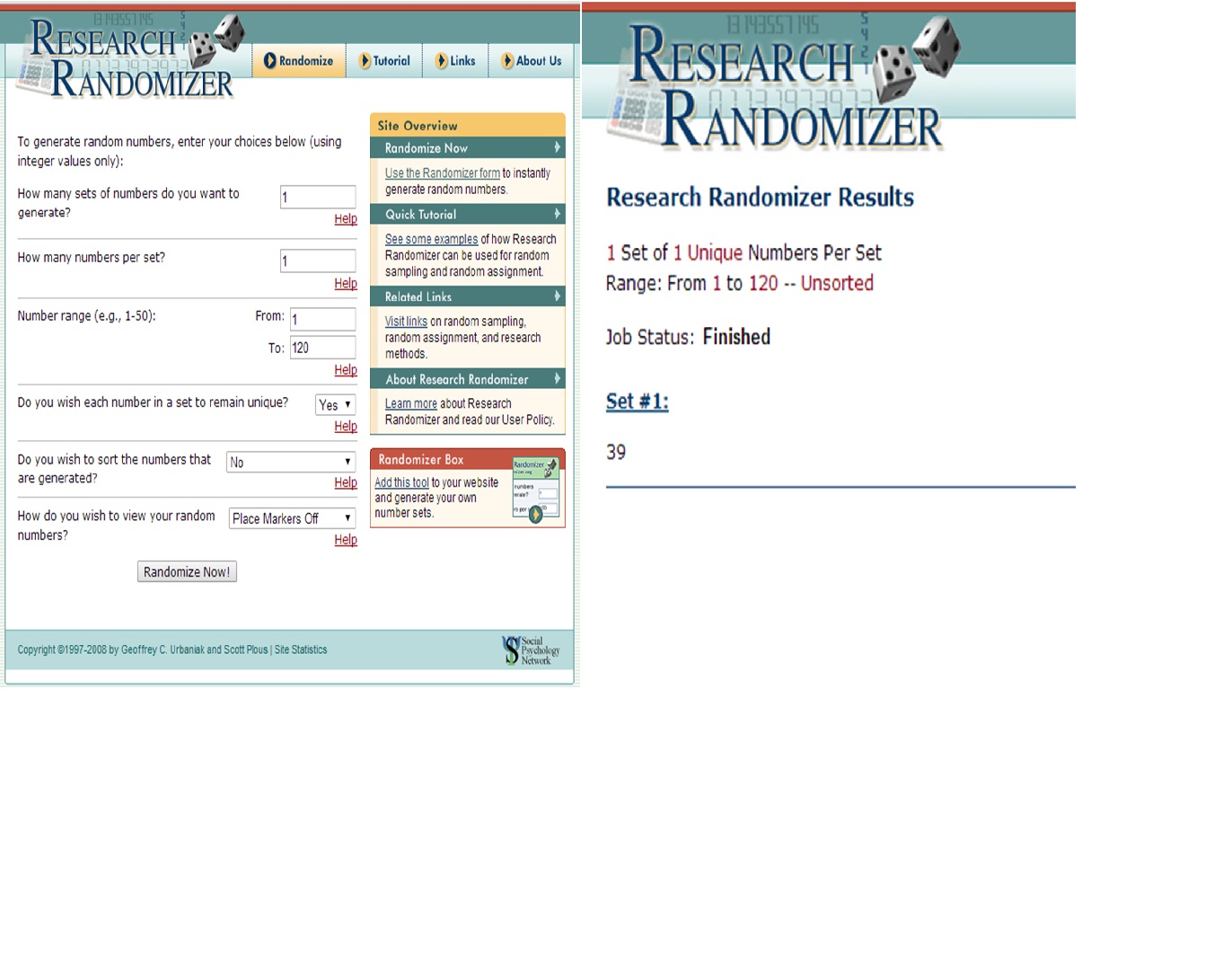
Task: Click the 'Set #1:' link in results
Action: click(x=638, y=402)
